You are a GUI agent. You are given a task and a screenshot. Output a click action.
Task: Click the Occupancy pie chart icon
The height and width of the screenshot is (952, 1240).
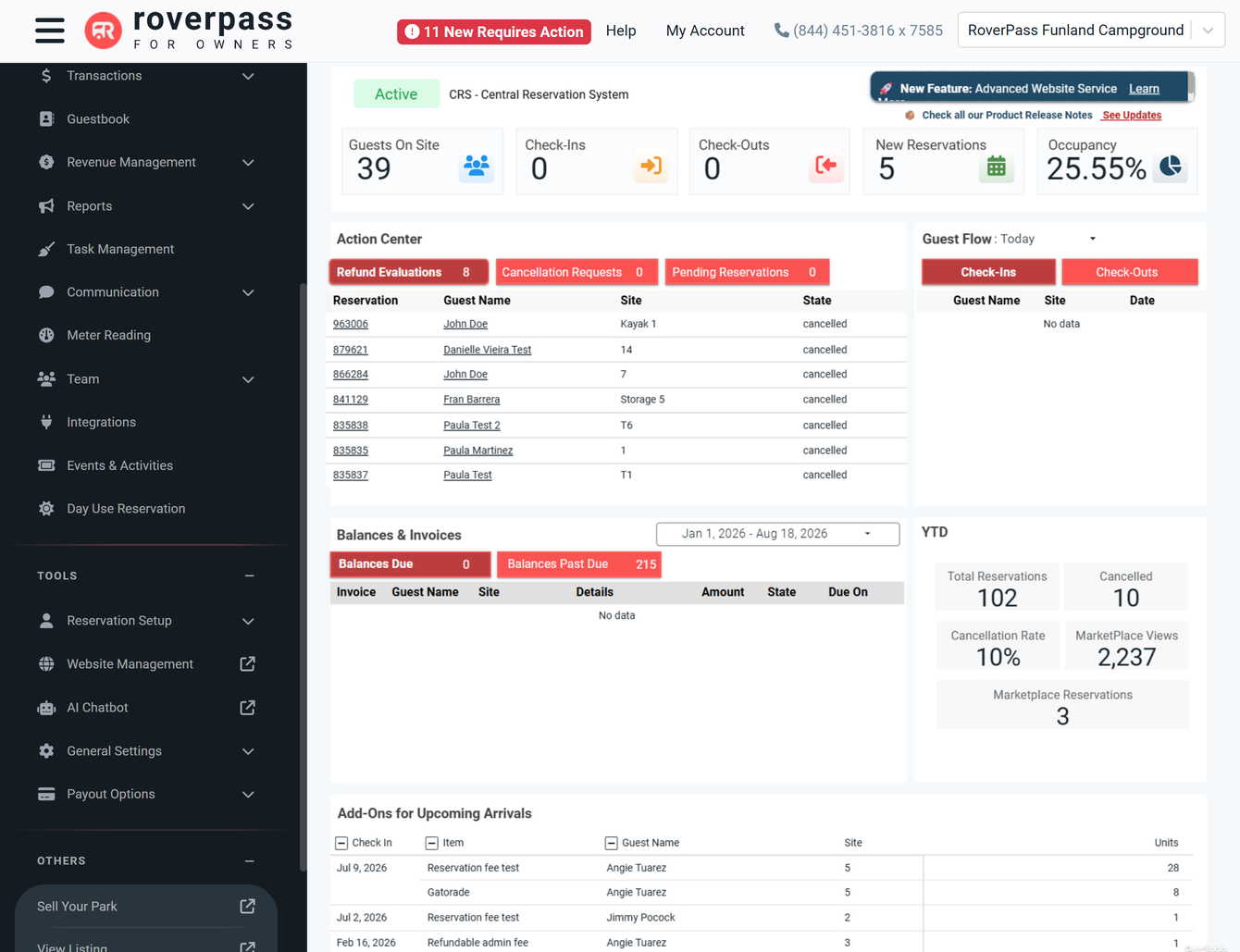(1171, 166)
